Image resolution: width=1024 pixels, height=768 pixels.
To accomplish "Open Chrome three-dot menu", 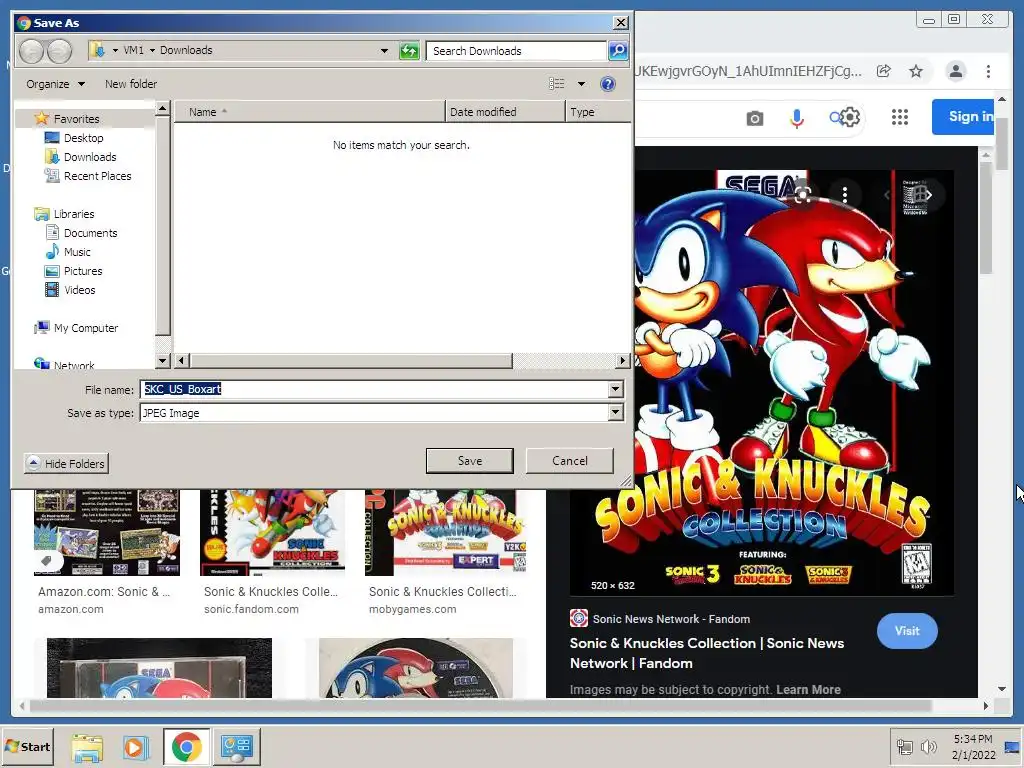I will 988,71.
